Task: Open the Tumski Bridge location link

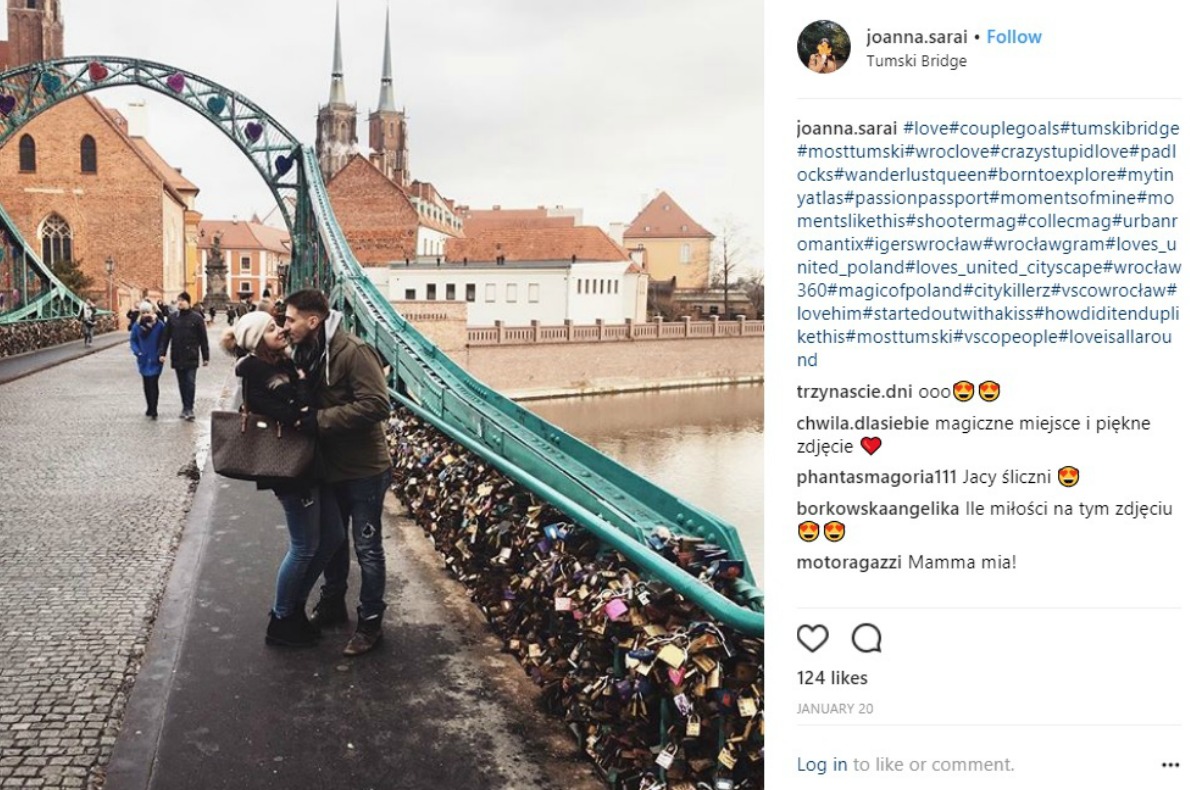Action: click(x=917, y=61)
